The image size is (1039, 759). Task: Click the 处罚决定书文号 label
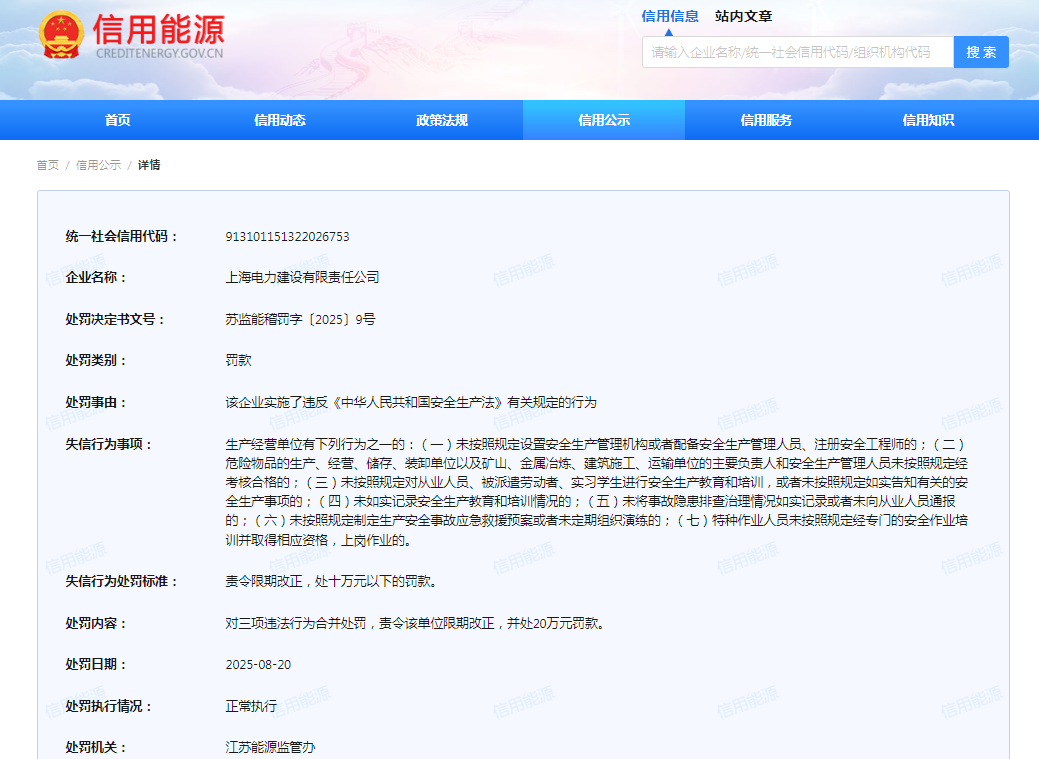pos(115,319)
